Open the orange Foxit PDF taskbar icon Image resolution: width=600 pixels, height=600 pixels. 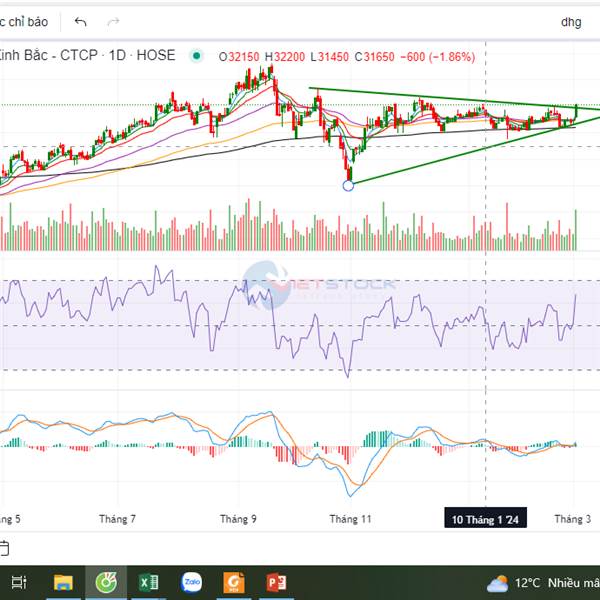(234, 582)
